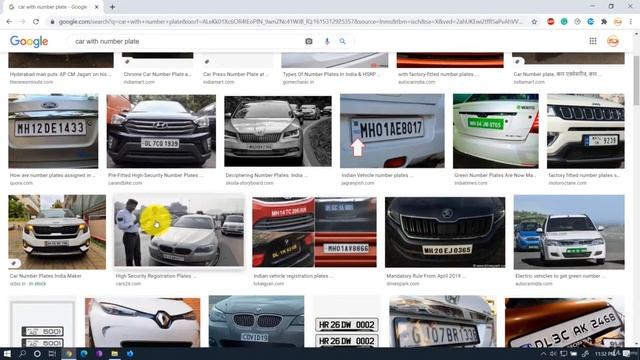This screenshot has height=360, width=640.
Task: Open the grey Skoda 'Deciphering Number Plates' image
Action: (x=278, y=131)
